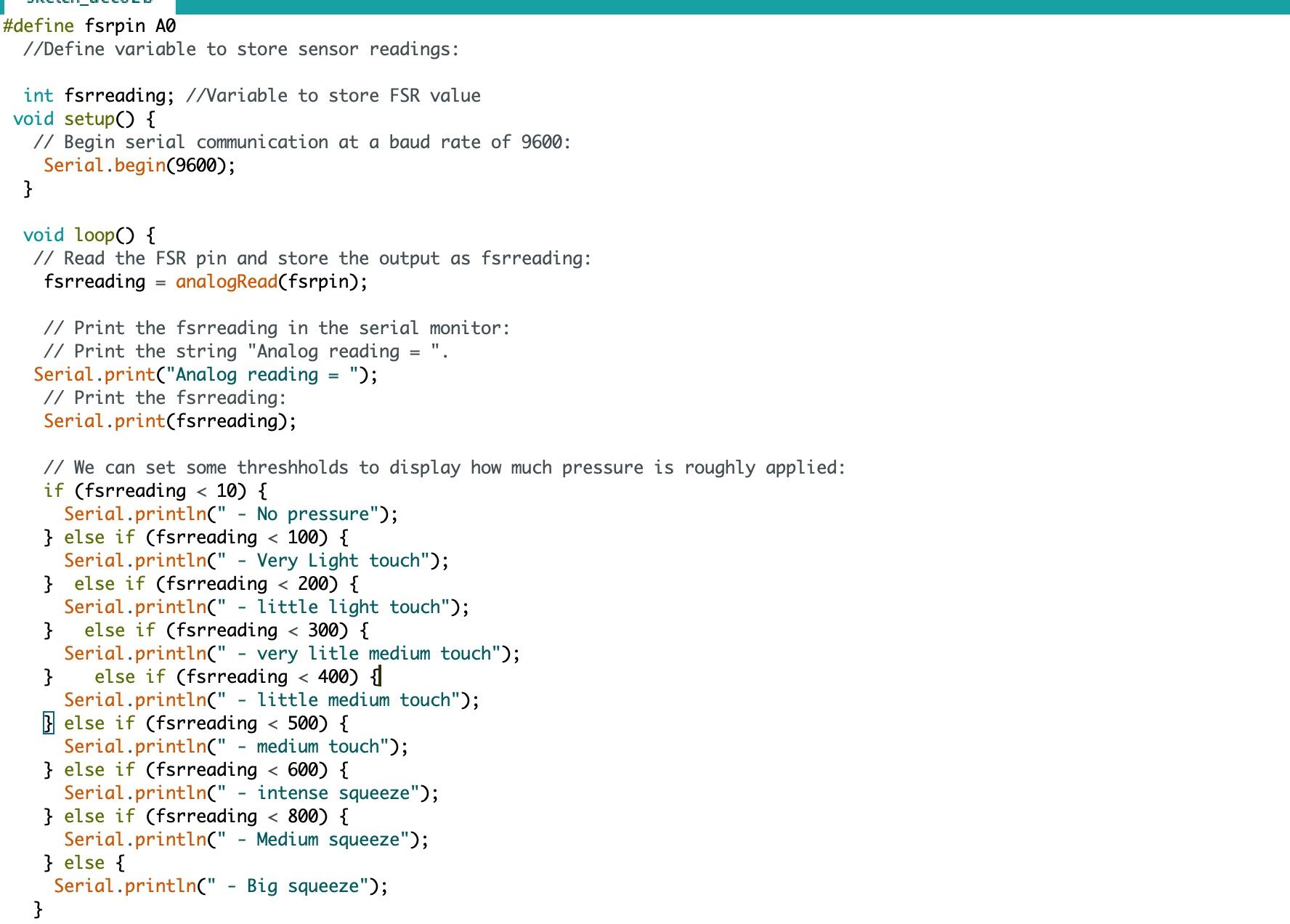The height and width of the screenshot is (924, 1290).
Task: Click the 'else if (fsrreading < 400)' line
Action: click(x=212, y=677)
